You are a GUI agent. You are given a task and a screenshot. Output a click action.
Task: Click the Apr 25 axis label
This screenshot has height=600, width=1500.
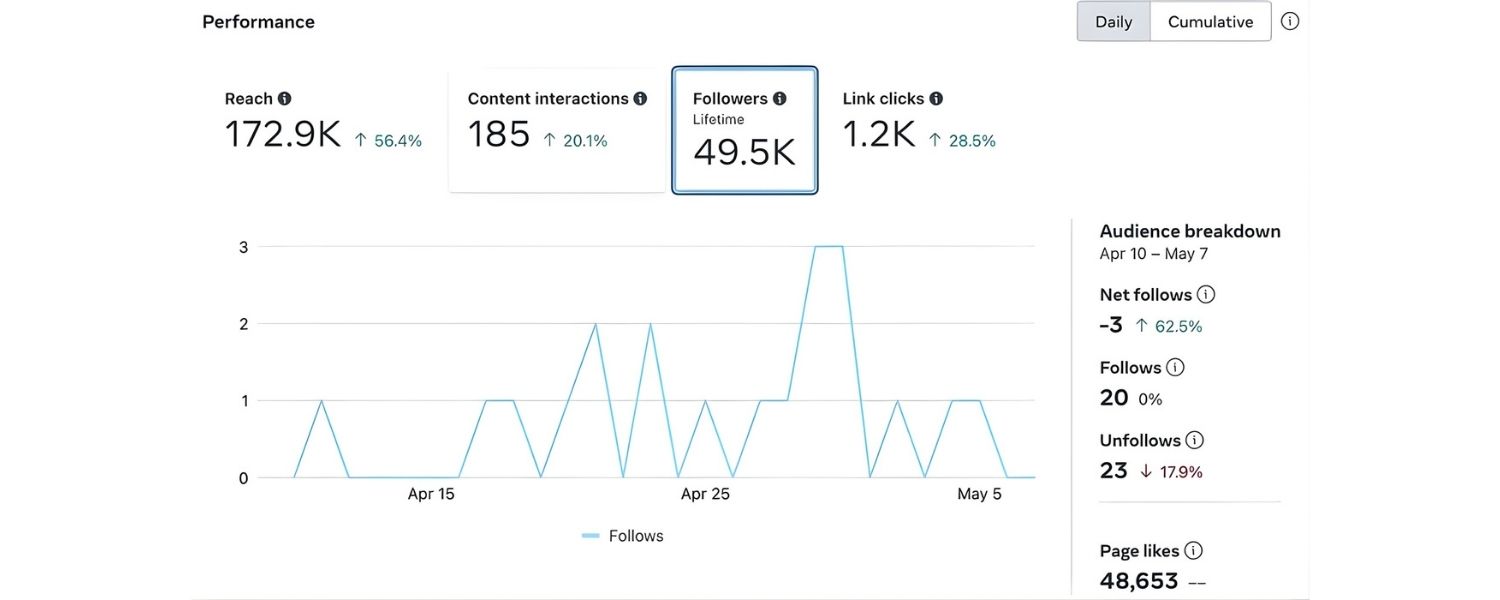click(x=705, y=493)
